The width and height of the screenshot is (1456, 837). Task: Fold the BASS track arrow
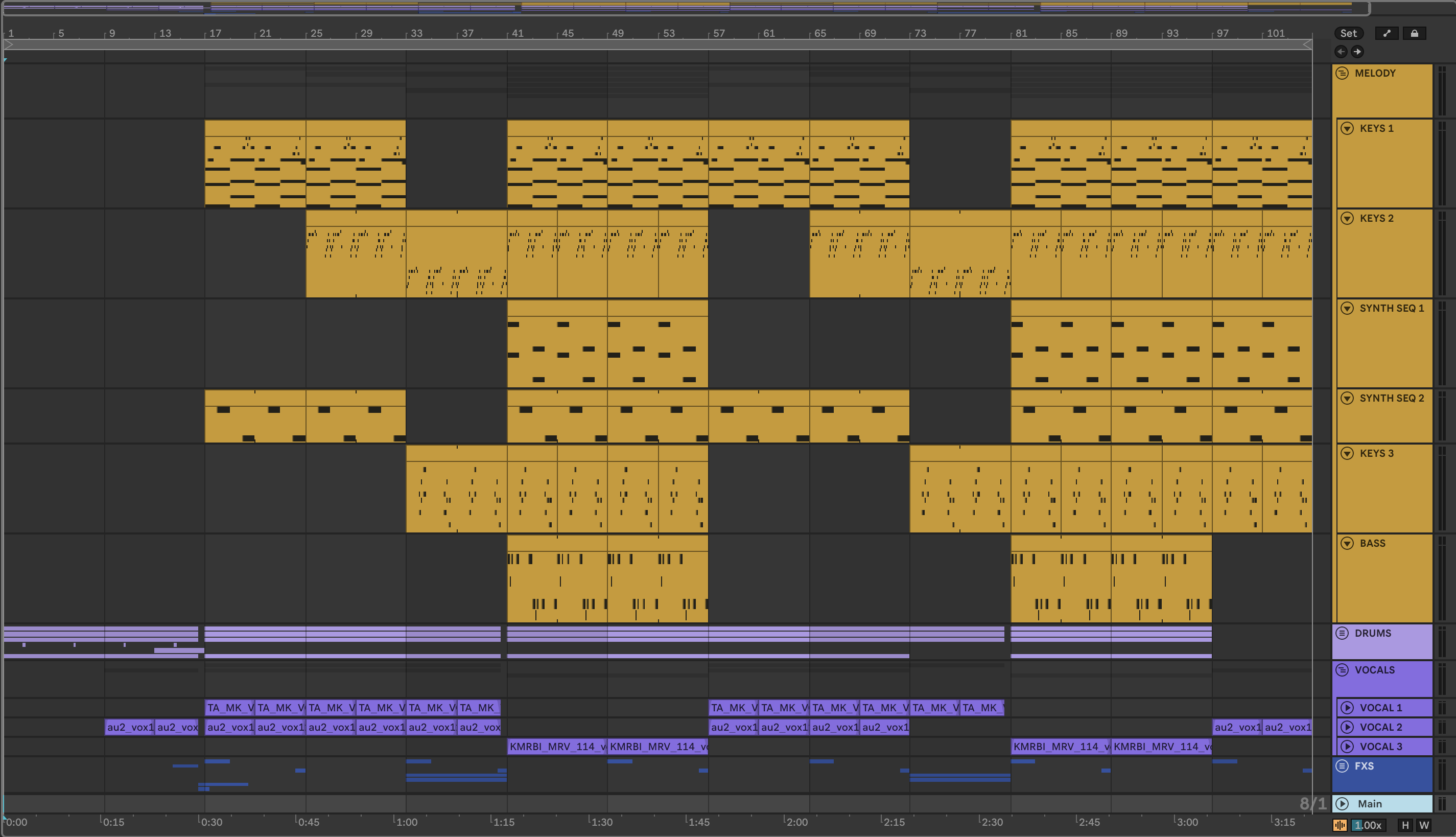click(x=1347, y=543)
